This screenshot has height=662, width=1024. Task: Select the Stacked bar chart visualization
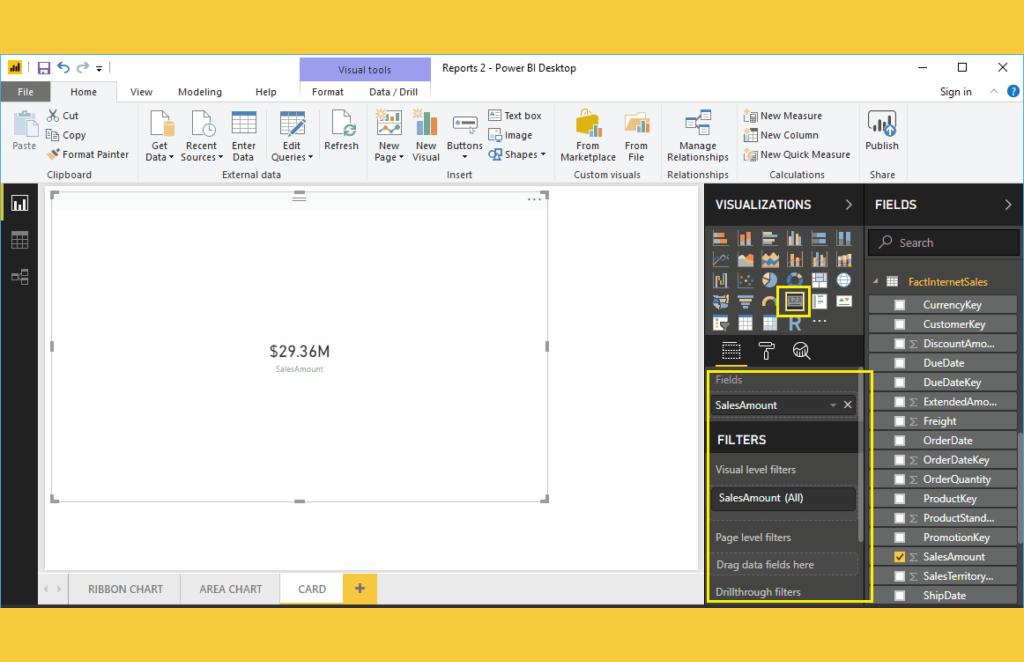[x=720, y=238]
